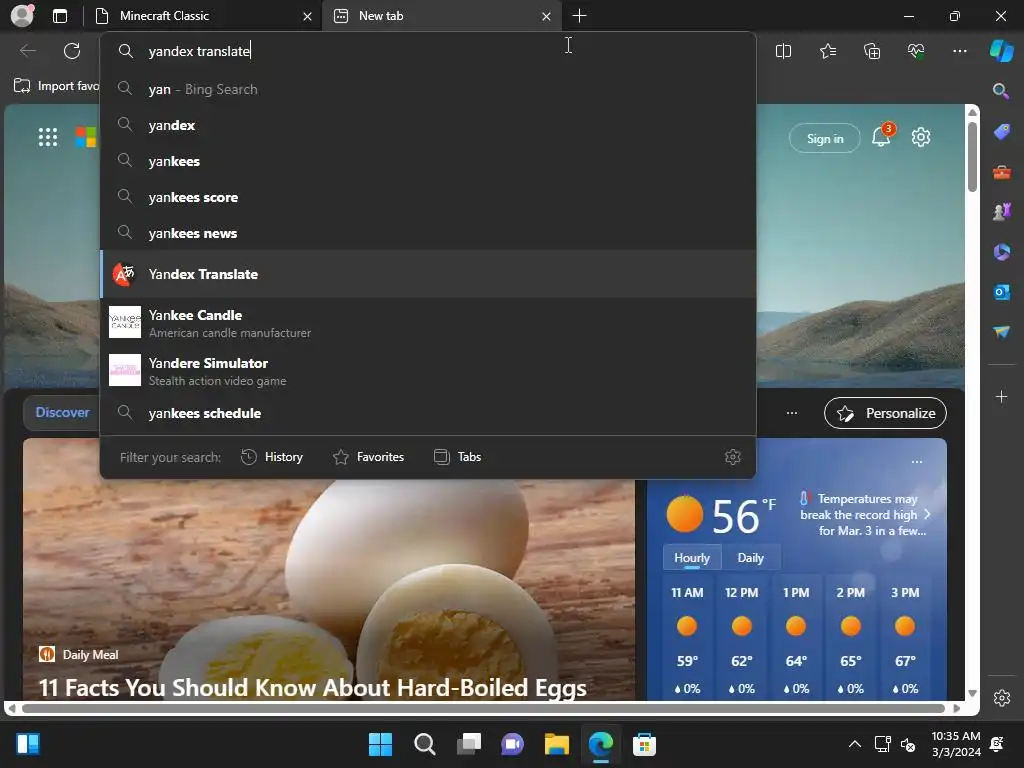Click the Import favorites bookmark item
Image resolution: width=1024 pixels, height=768 pixels.
(x=57, y=86)
